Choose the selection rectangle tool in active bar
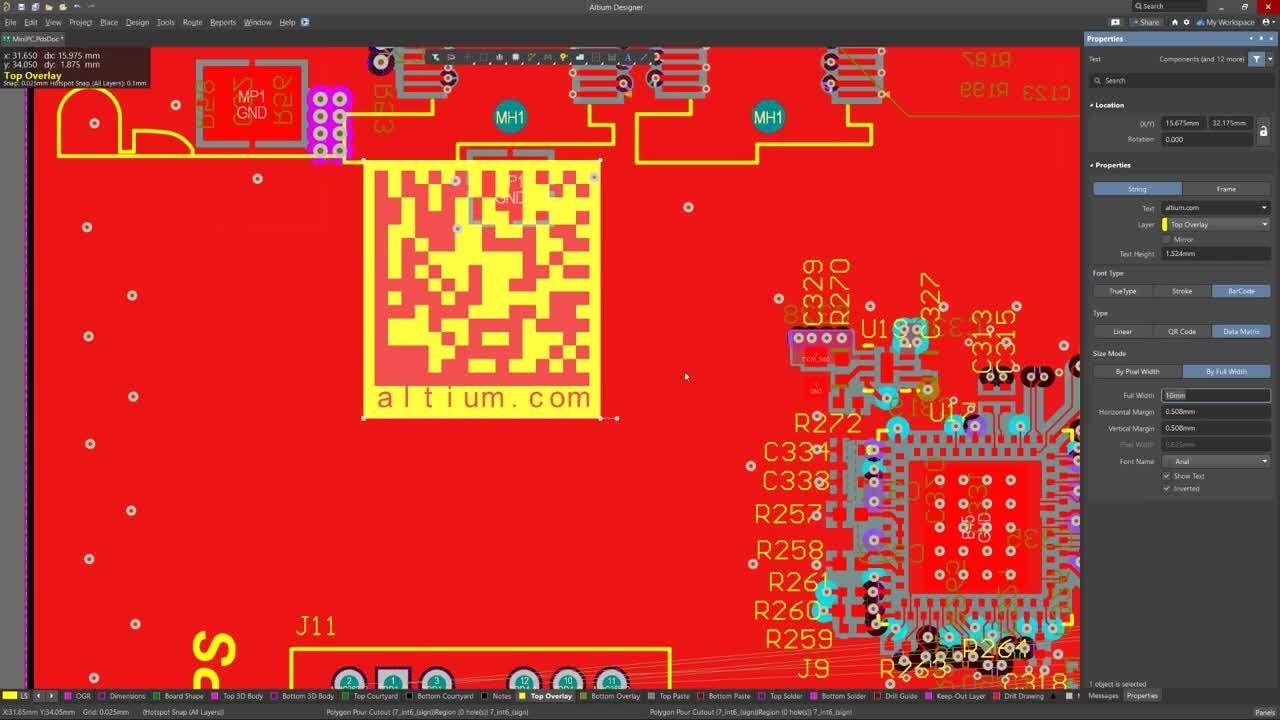 484,57
